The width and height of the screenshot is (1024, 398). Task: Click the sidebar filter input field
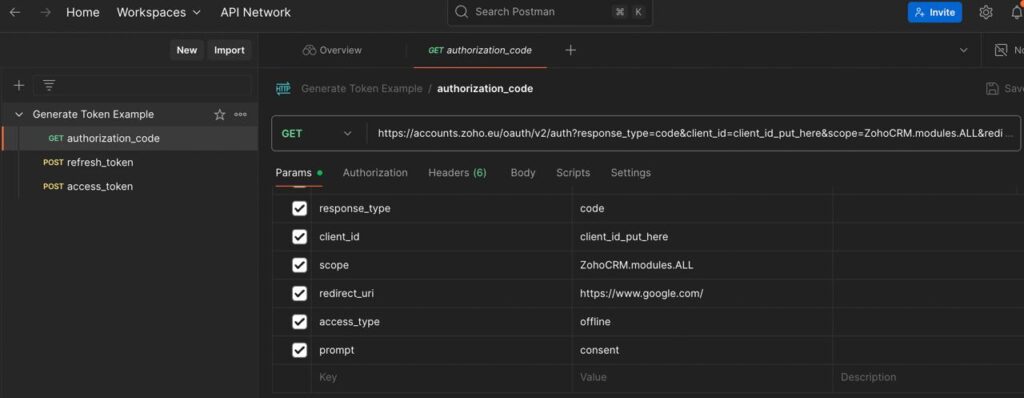pos(142,85)
